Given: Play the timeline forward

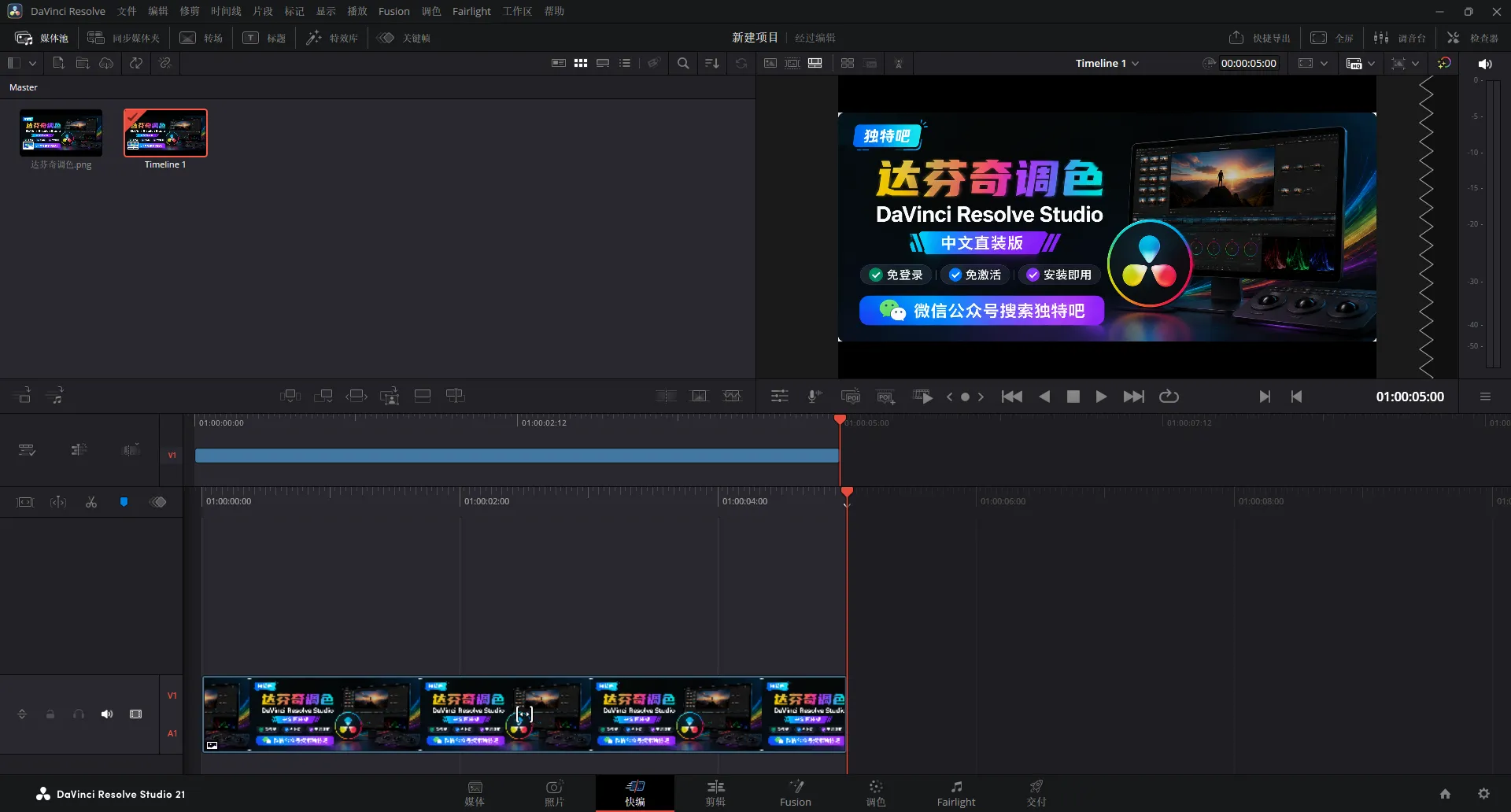Looking at the screenshot, I should pos(1101,397).
